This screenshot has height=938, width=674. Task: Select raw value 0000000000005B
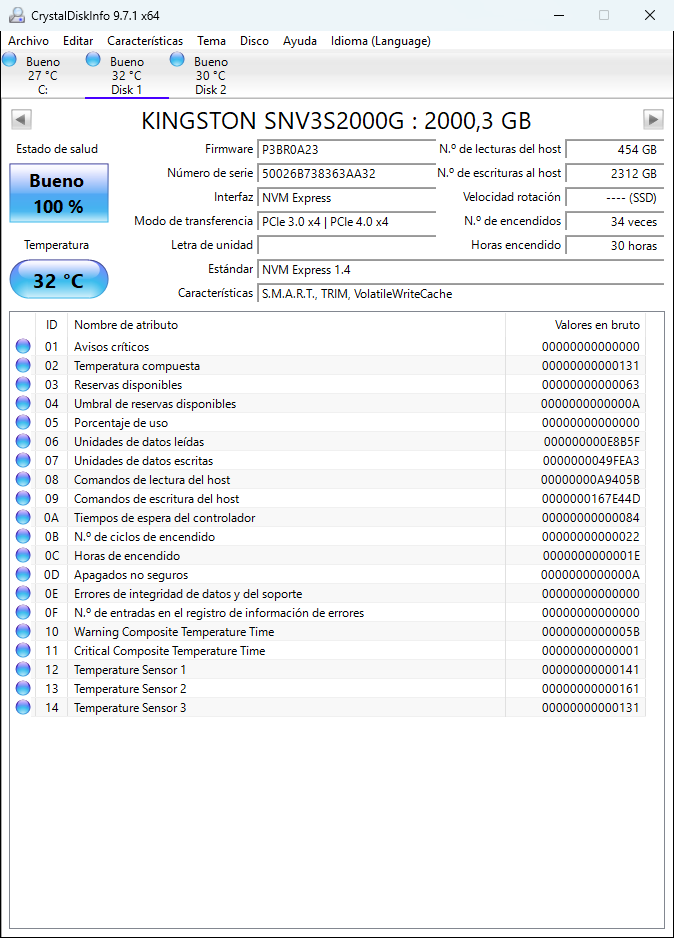pyautogui.click(x=591, y=632)
